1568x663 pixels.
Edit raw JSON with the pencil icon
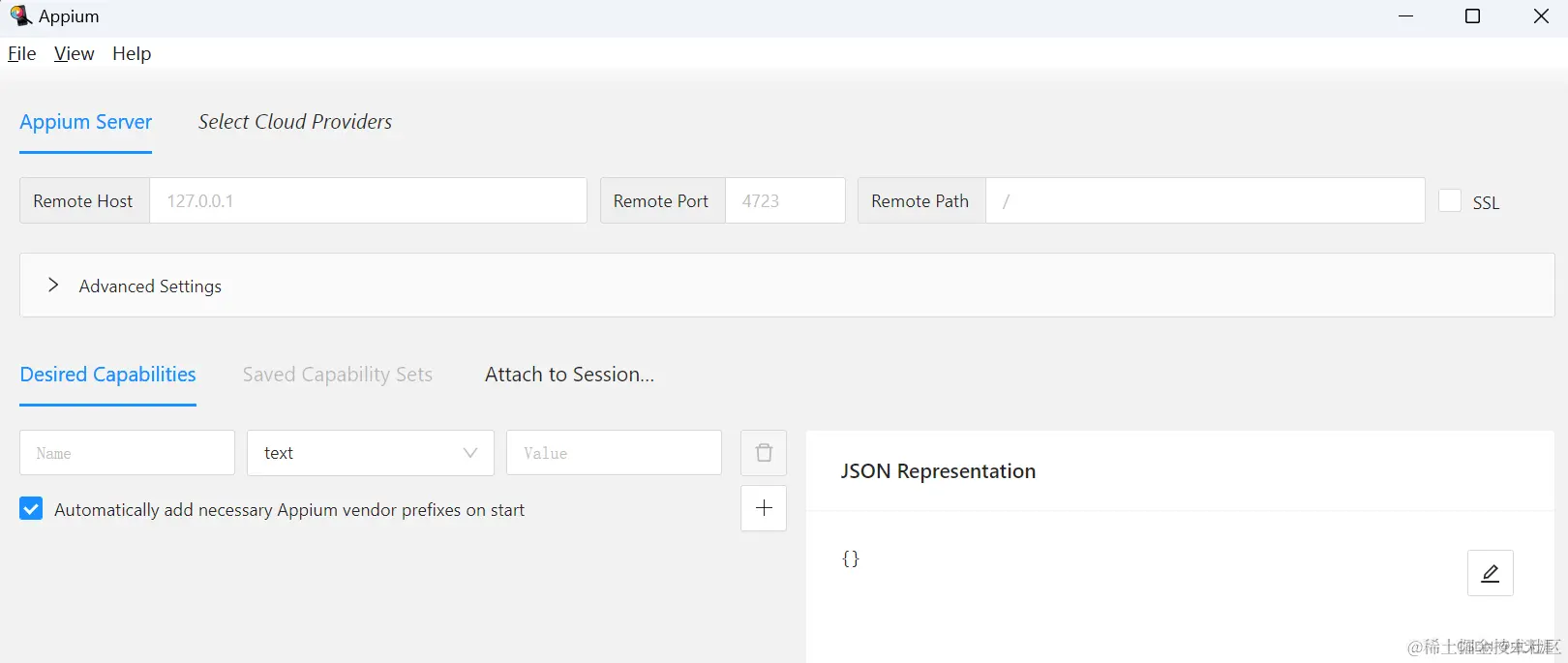click(1491, 573)
